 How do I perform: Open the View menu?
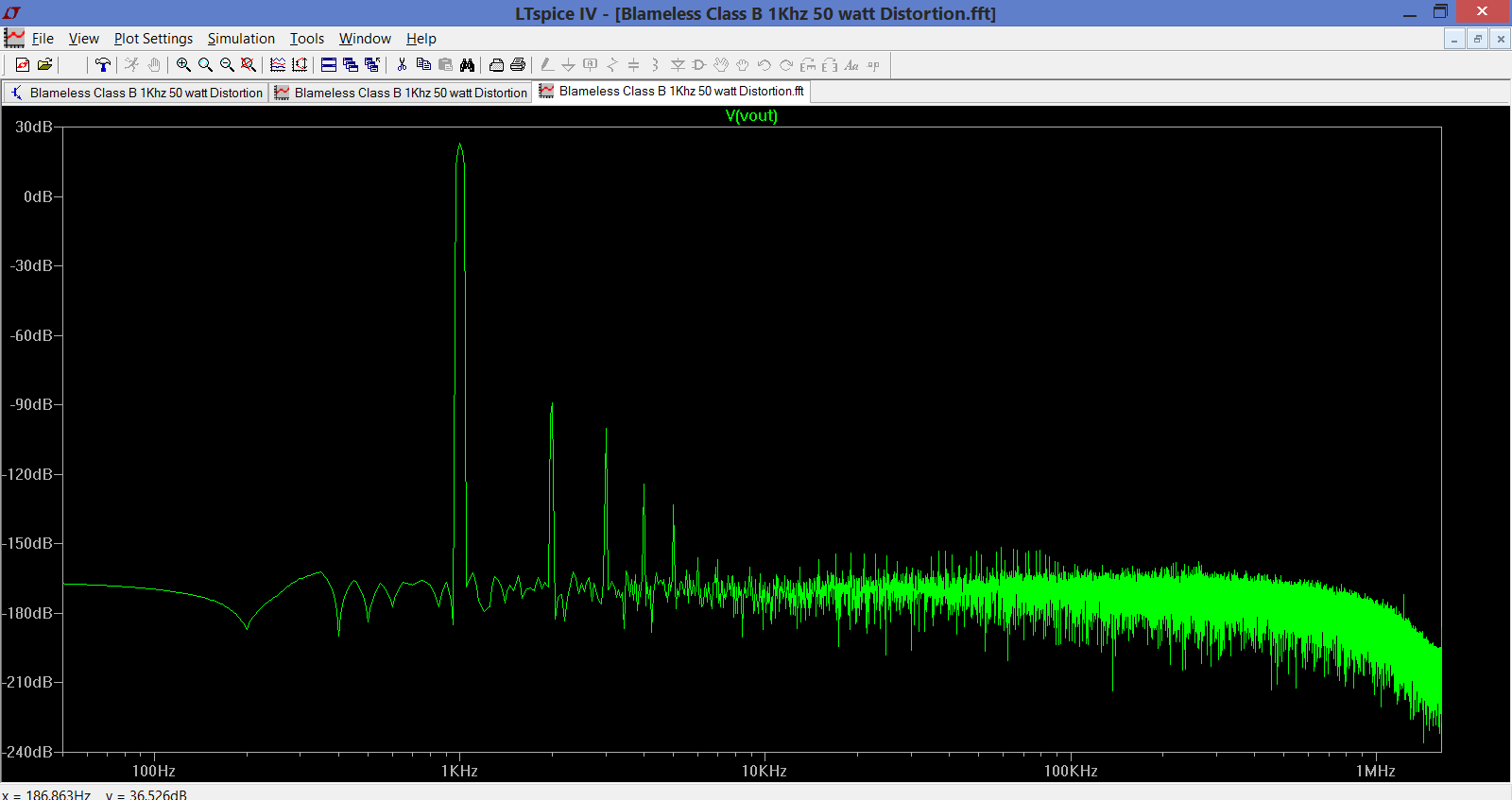83,39
